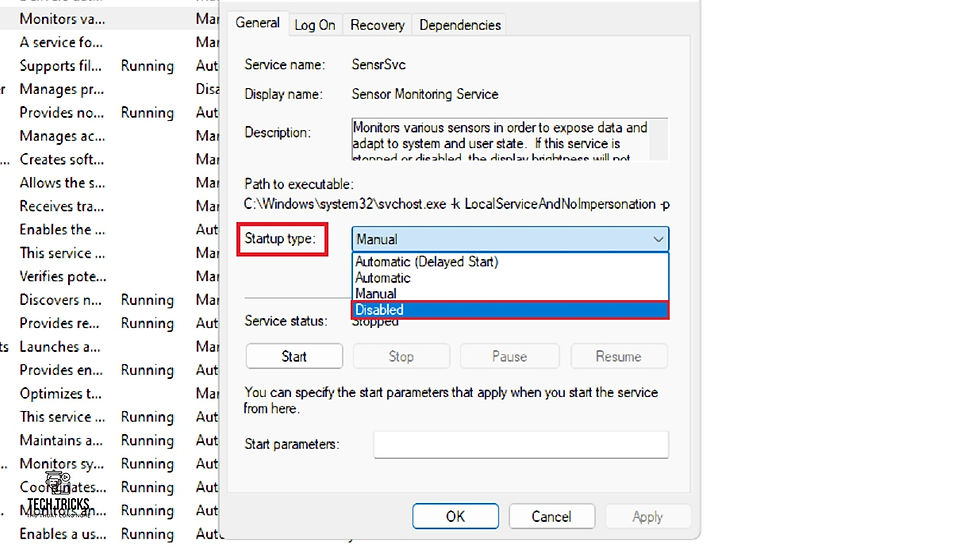This screenshot has width=980, height=551.
Task: Select 'Optimizes t...' row in Services list
Action: pos(109,394)
